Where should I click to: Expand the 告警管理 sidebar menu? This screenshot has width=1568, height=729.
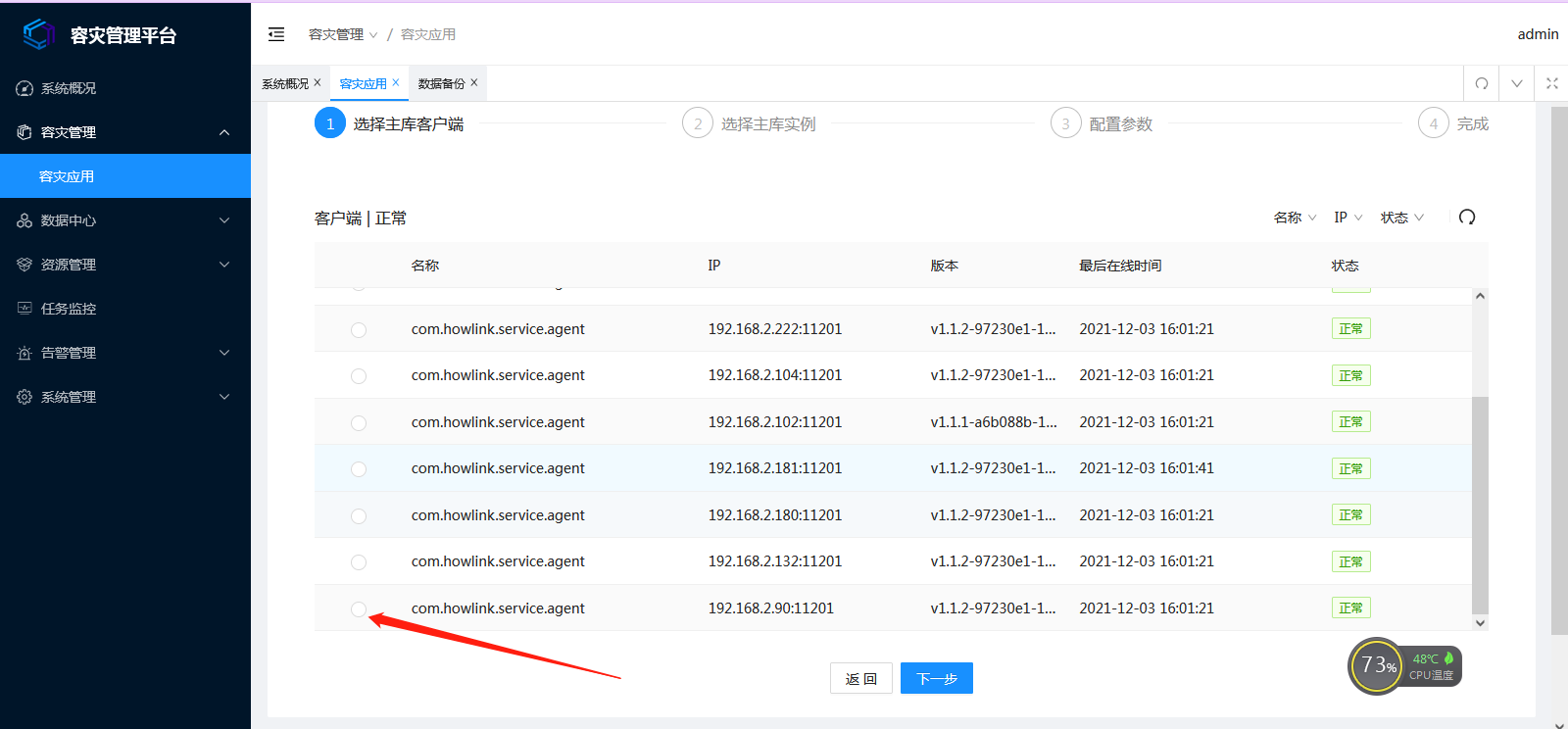tap(224, 353)
